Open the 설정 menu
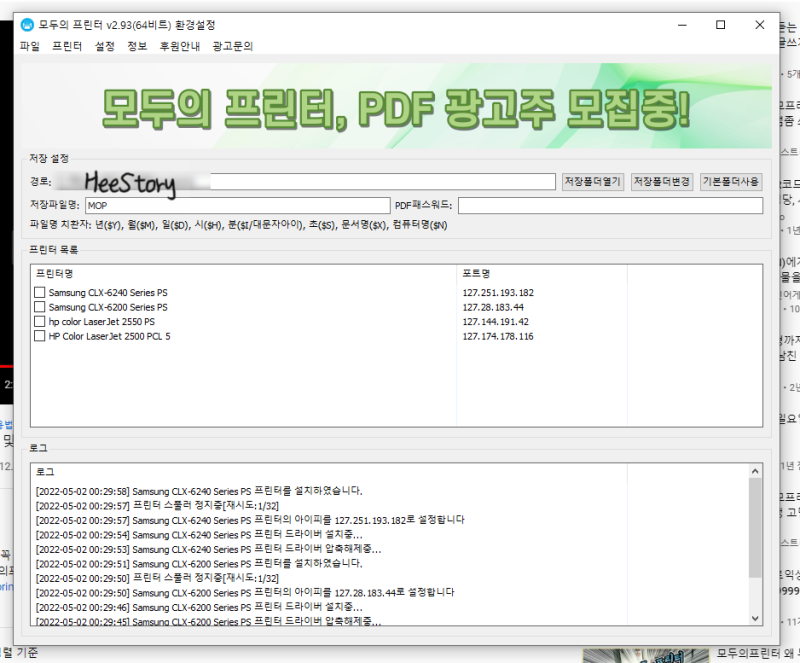 [x=105, y=46]
